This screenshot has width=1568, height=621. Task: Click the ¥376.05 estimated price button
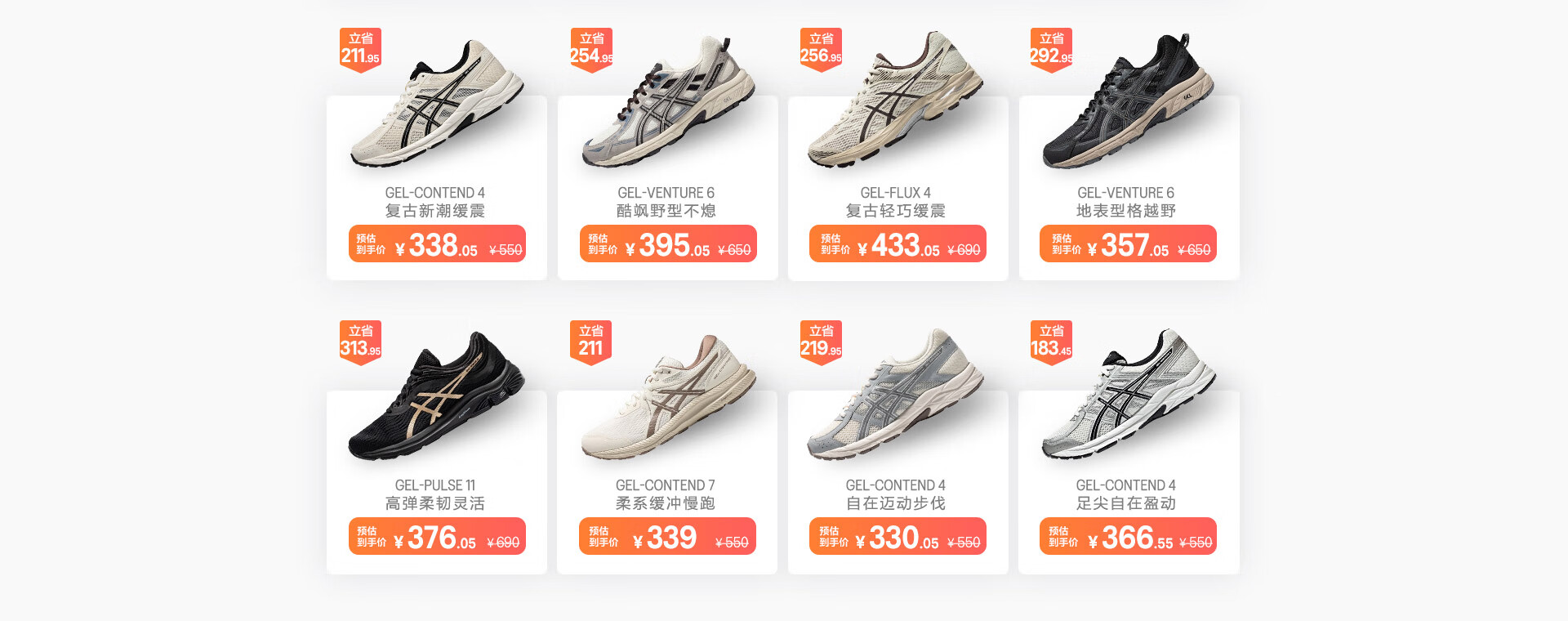437,536
